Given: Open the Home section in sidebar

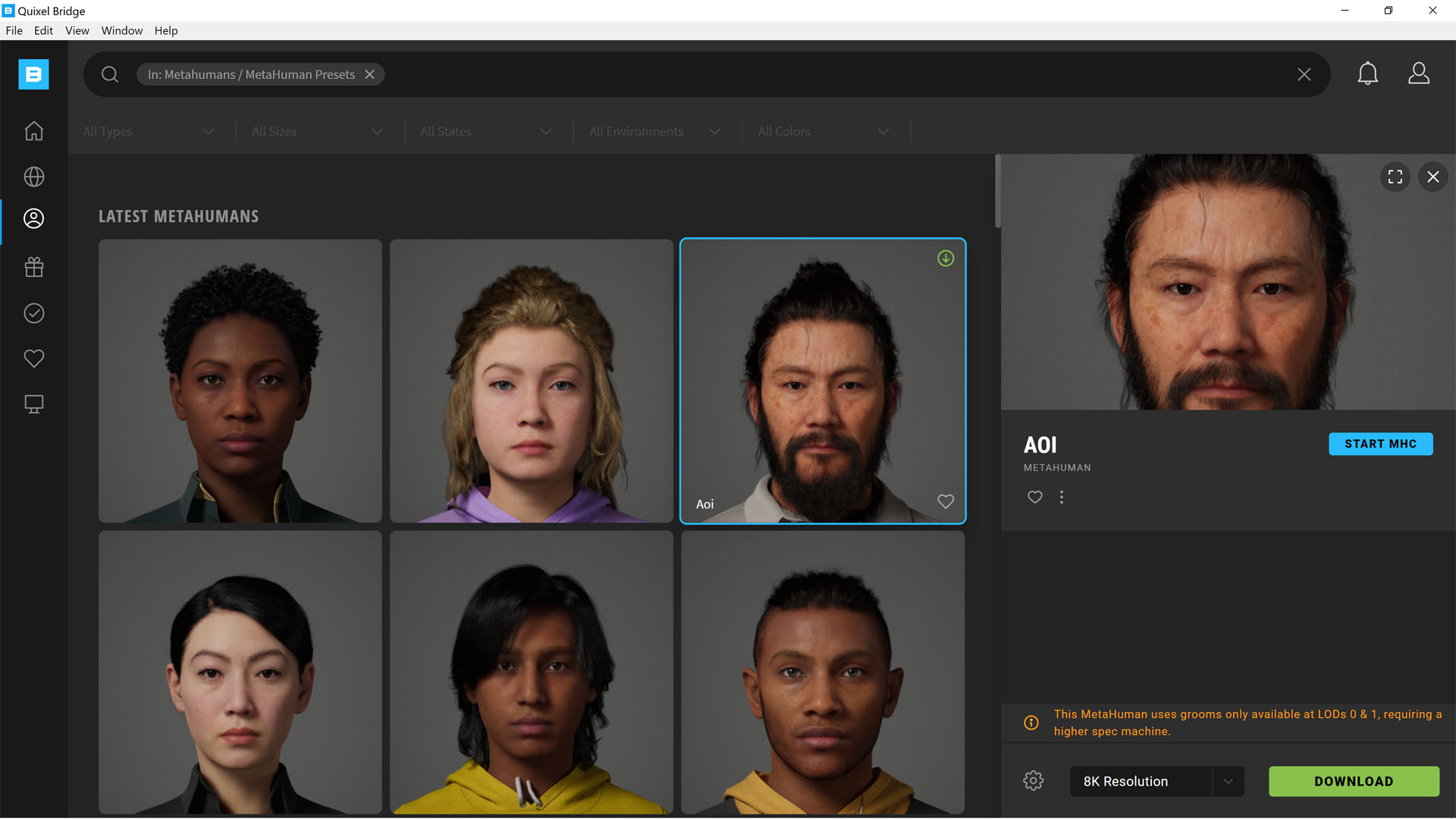Looking at the screenshot, I should click(x=33, y=131).
